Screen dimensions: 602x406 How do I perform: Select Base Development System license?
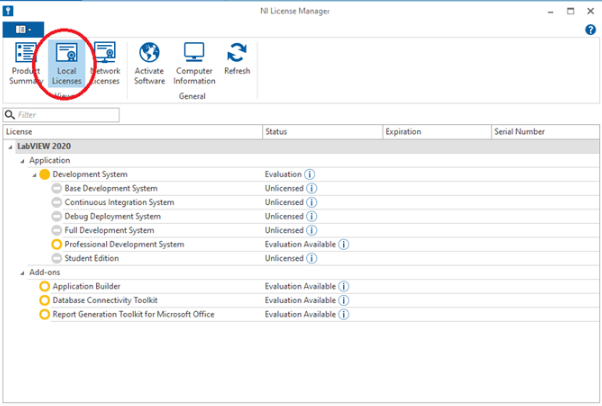click(x=111, y=188)
